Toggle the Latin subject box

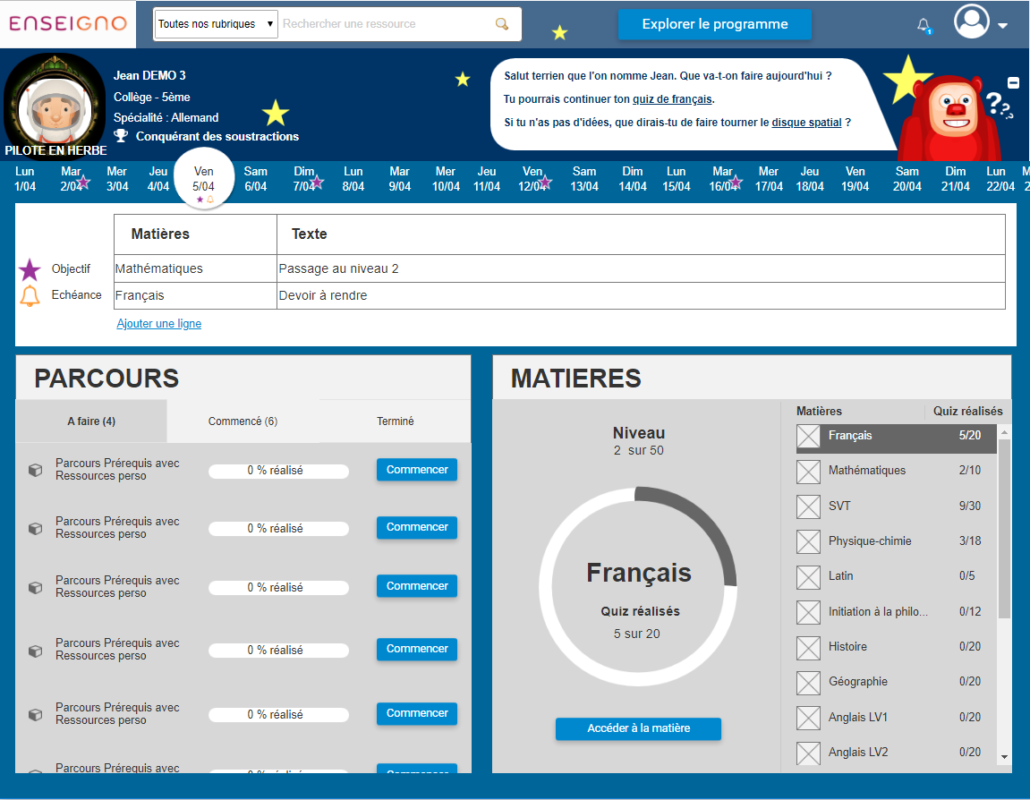pyautogui.click(x=807, y=577)
